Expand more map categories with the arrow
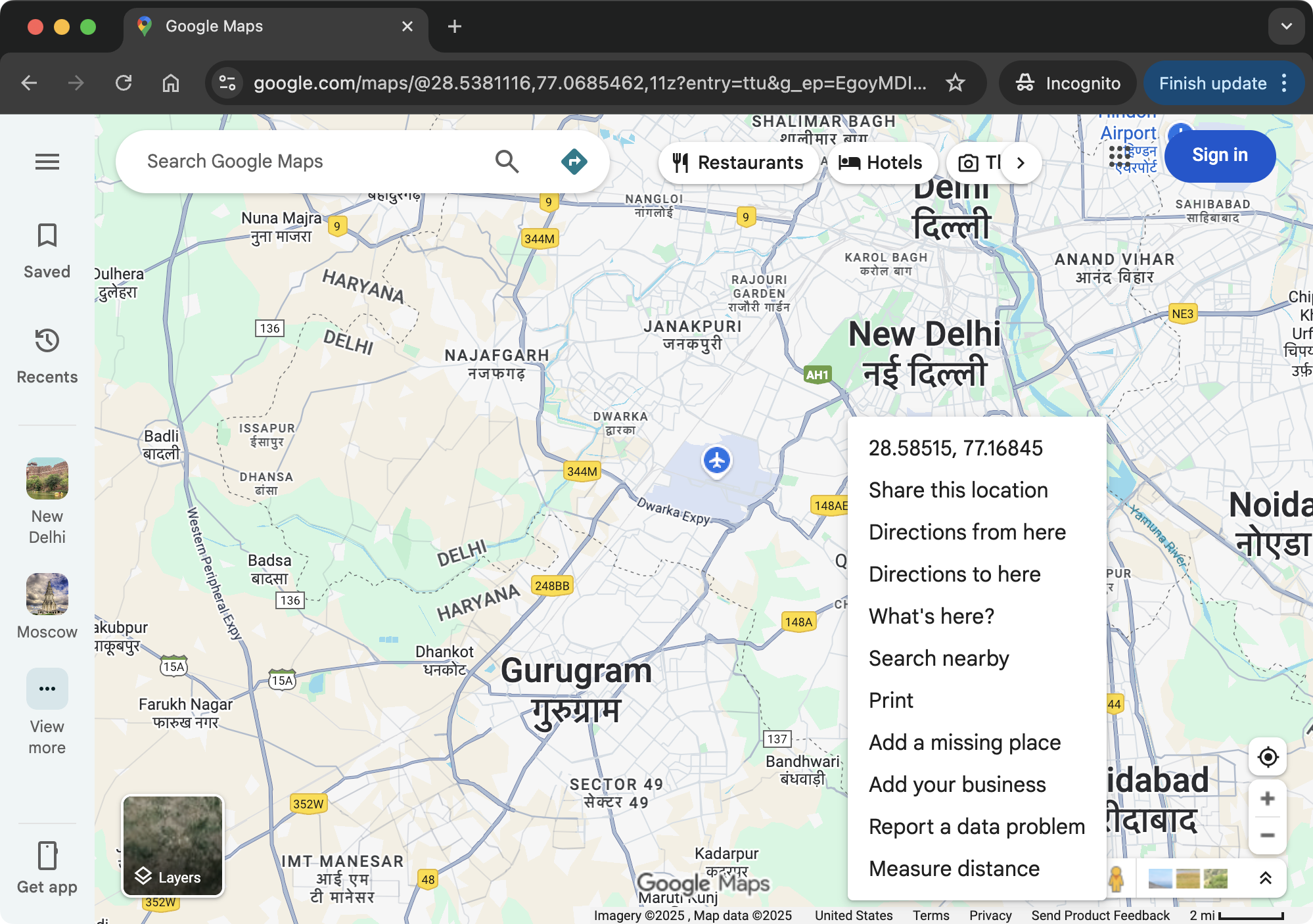This screenshot has width=1313, height=924. click(x=1021, y=162)
